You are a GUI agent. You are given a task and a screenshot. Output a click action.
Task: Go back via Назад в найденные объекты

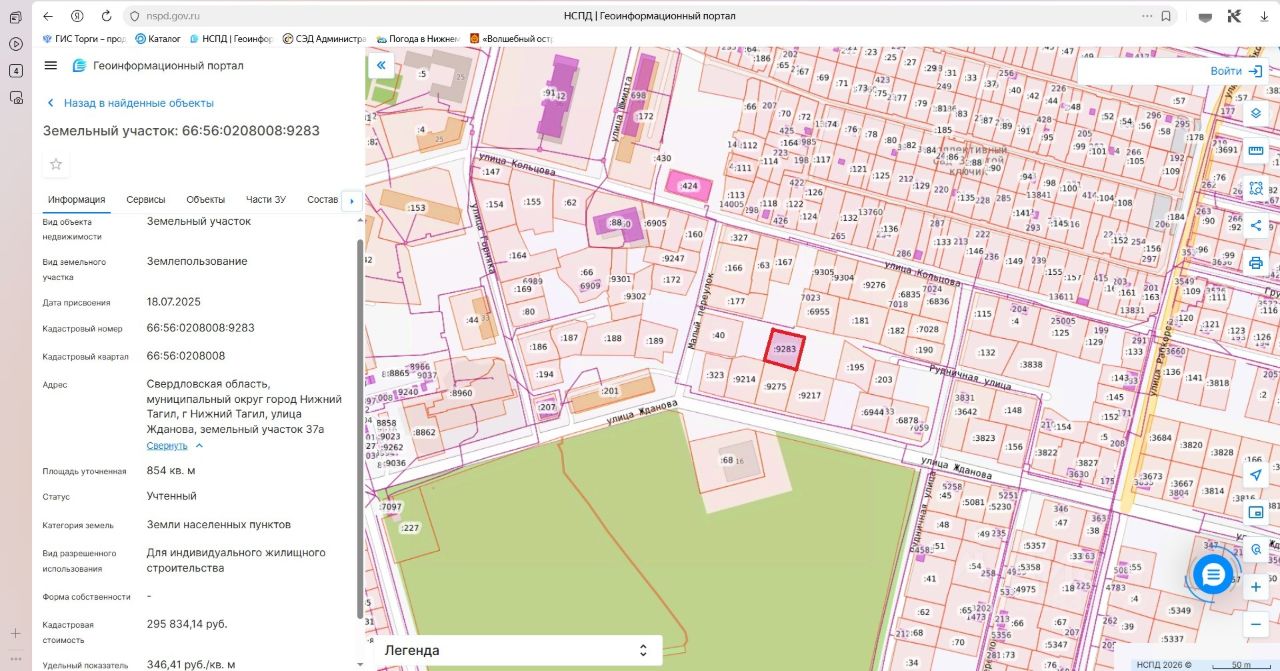point(130,103)
